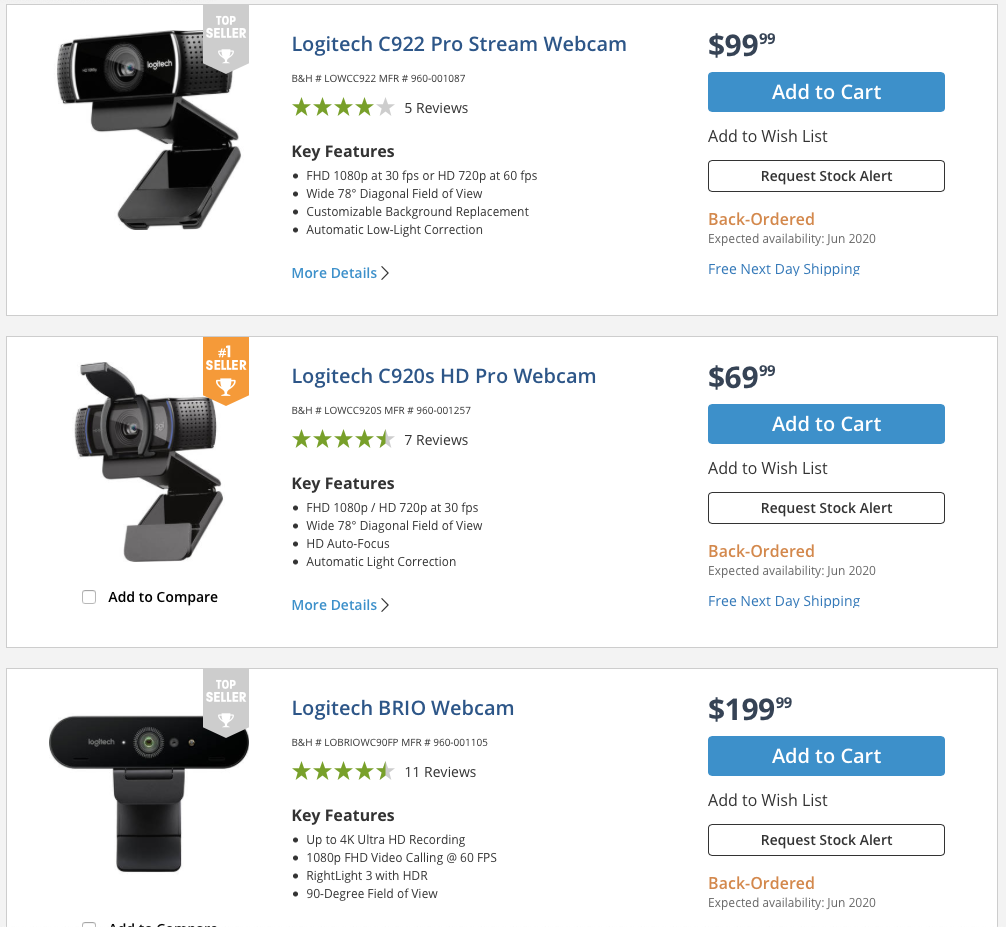Screen dimensions: 1006x927
Task: Add Logitech C922 Pro Stream to cart
Action: [x=826, y=92]
